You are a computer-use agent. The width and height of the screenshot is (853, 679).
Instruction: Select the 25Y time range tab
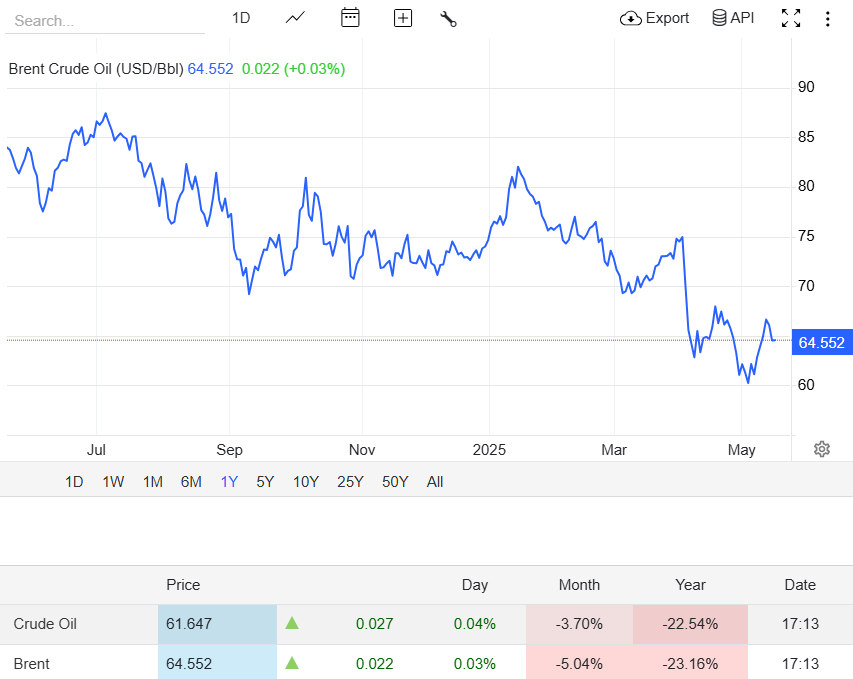[x=350, y=482]
